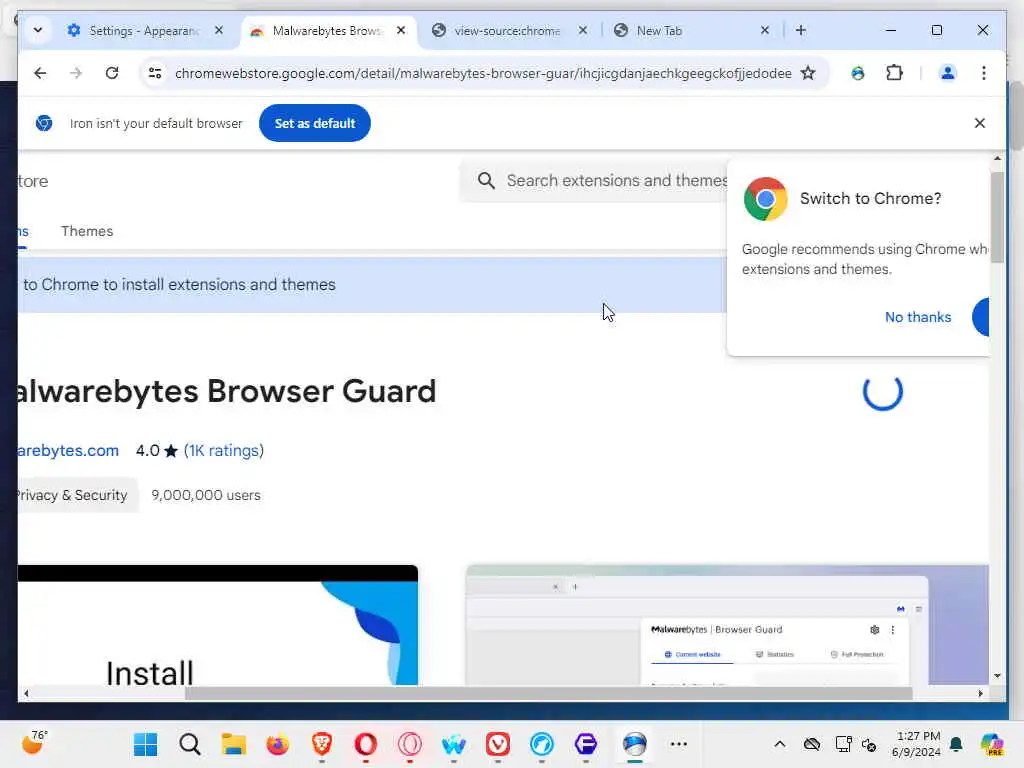Screen dimensions: 1024x768
Task: Click the magnifier icon in store search
Action: point(486,180)
